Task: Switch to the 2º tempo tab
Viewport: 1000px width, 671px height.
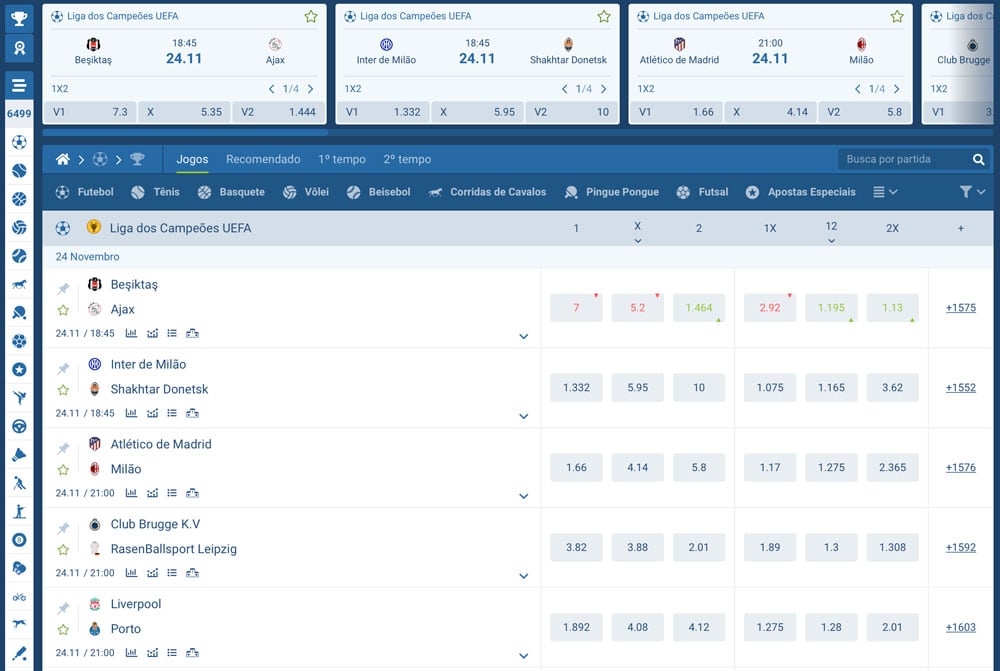Action: coord(407,159)
